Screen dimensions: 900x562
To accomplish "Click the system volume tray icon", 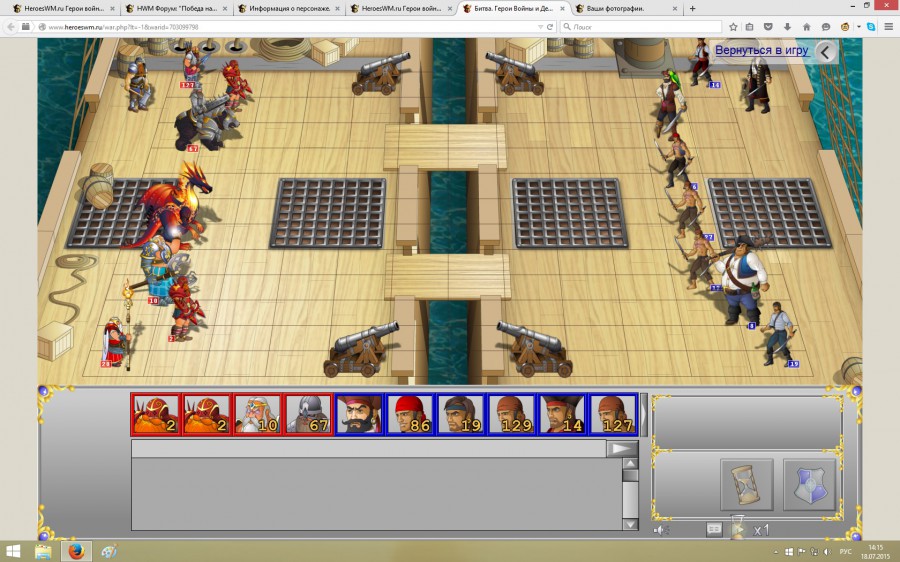I will tap(827, 552).
